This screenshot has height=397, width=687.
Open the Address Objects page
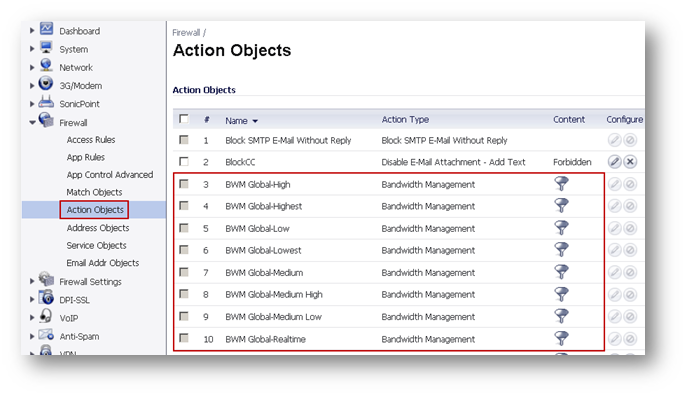(98, 228)
